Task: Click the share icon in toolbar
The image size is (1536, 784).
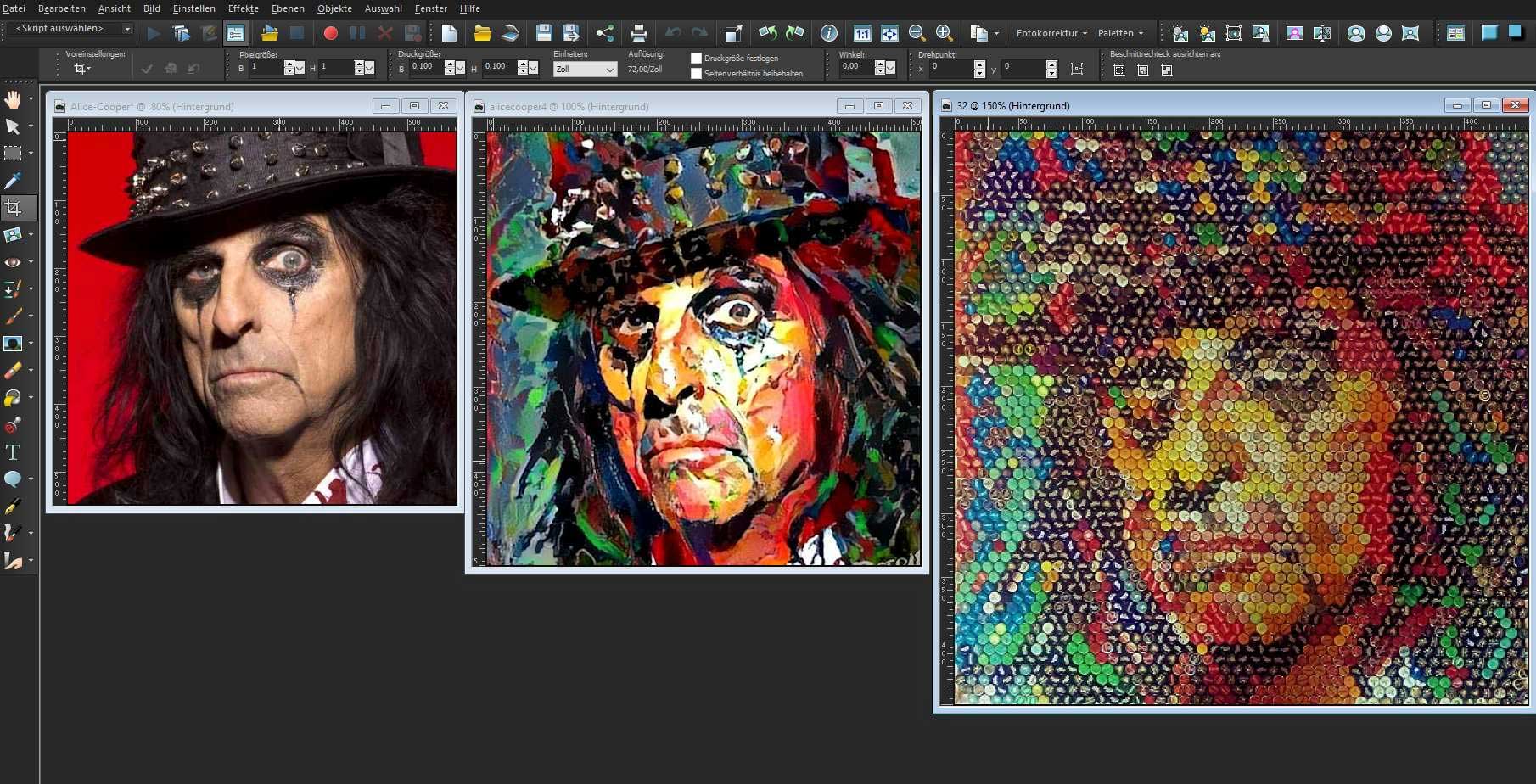Action: pos(604,33)
